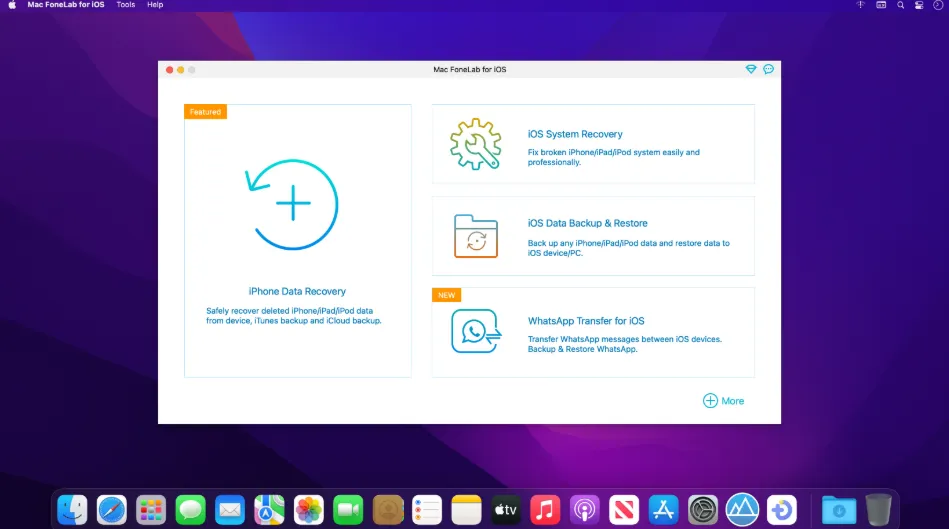Open the Downloads folder in the dock

coord(839,510)
